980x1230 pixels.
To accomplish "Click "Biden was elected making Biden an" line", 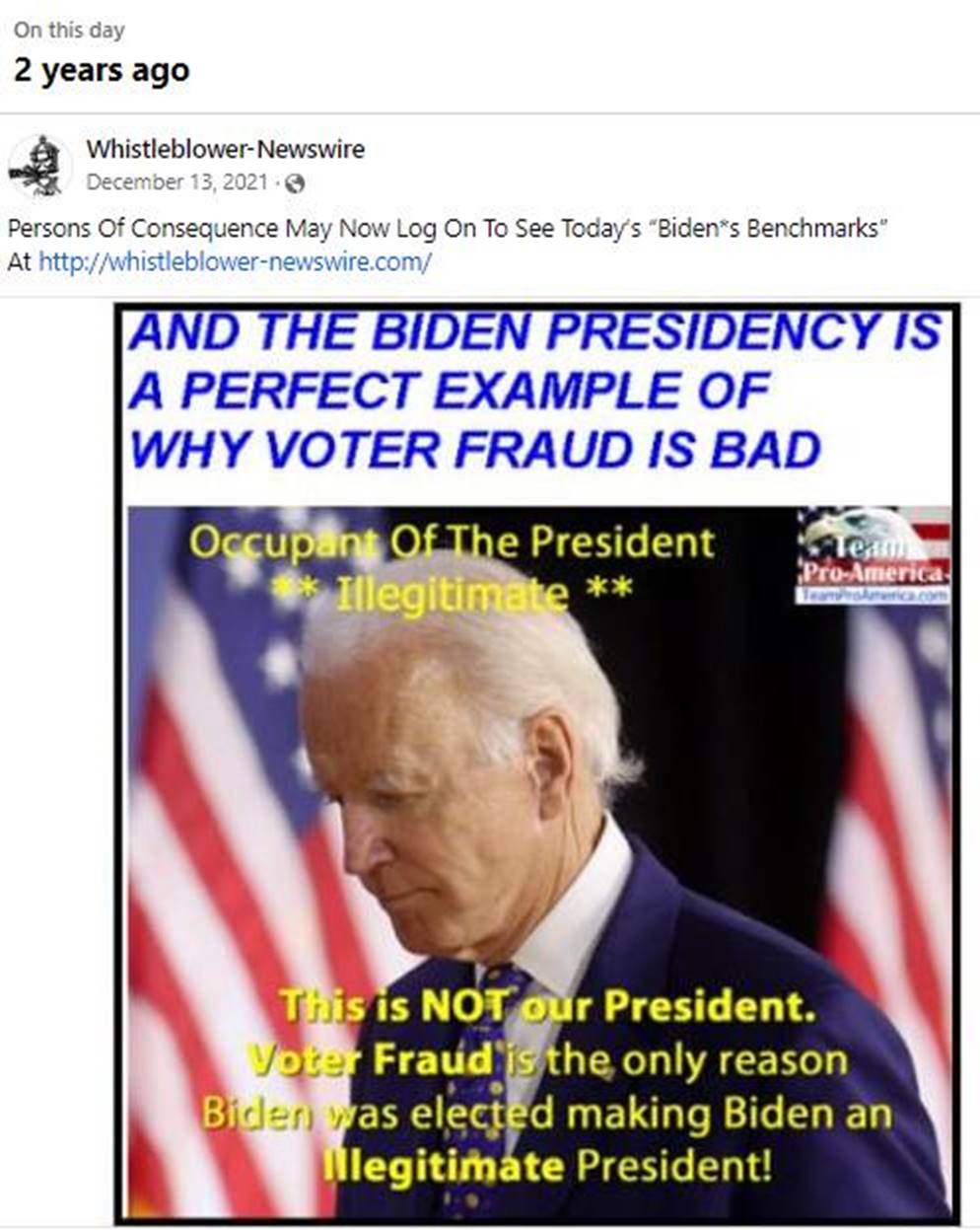I will [547, 1115].
